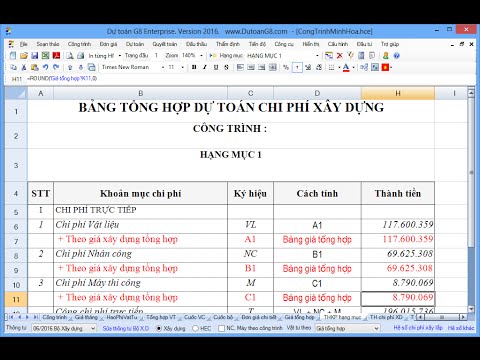Export to PDF using the red icon

pos(56,56)
